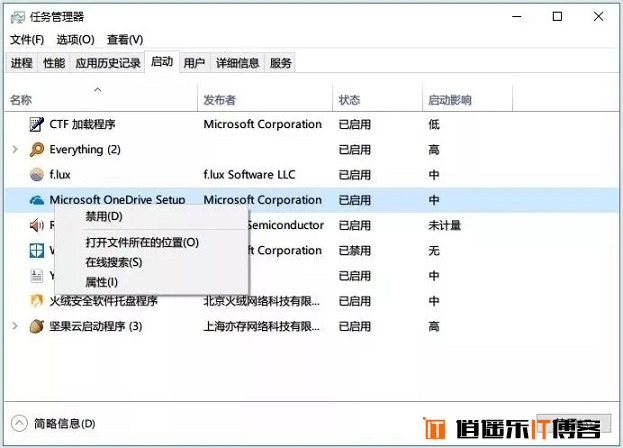Choose 在线搜索(S) in context menu
Viewport: 623px width, 448px height.
(151, 262)
